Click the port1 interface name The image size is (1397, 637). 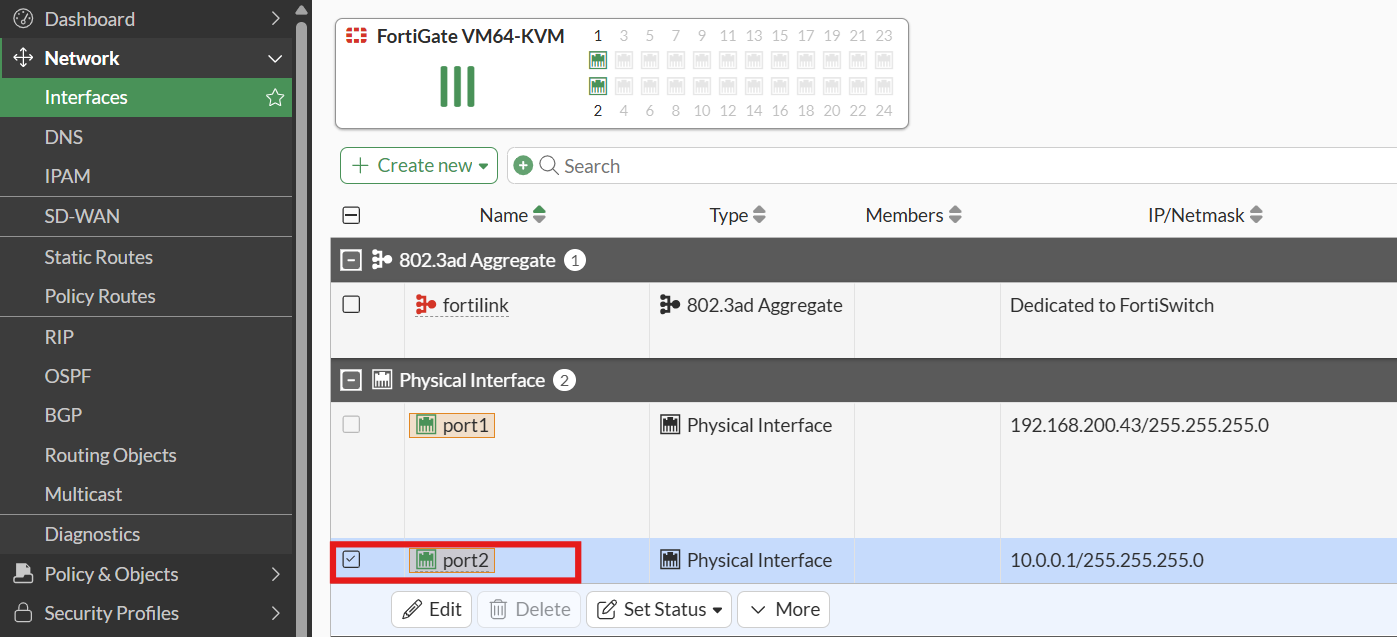tap(466, 425)
